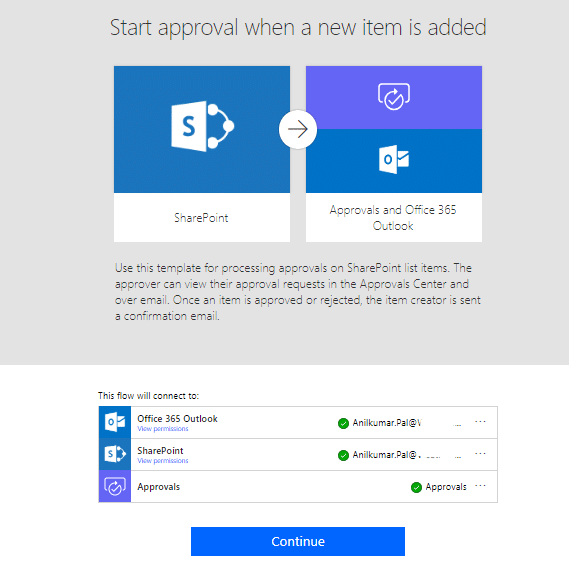Open ellipsis menu for Approvals connection
Image resolution: width=569 pixels, height=570 pixels.
pos(480,486)
